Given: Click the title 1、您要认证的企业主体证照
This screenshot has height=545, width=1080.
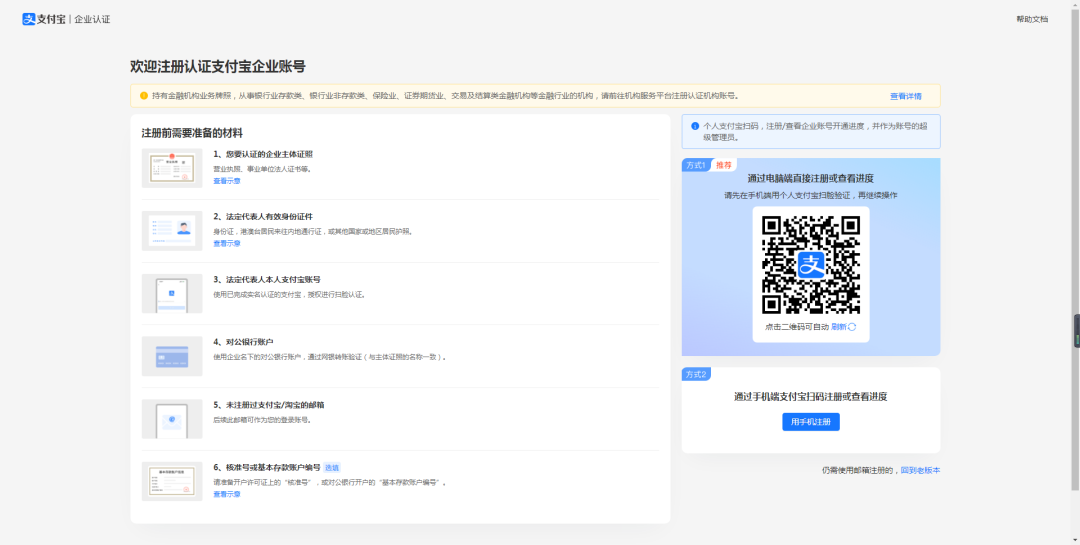Looking at the screenshot, I should (263, 154).
